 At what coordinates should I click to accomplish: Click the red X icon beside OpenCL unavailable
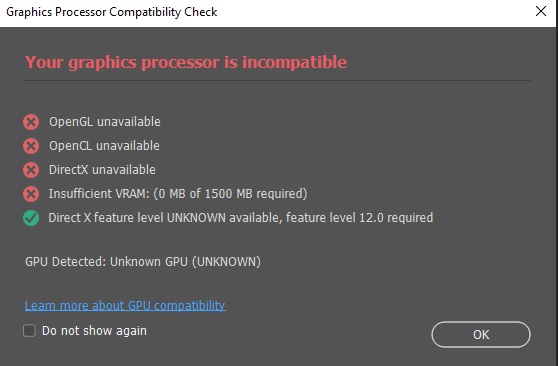[31, 146]
